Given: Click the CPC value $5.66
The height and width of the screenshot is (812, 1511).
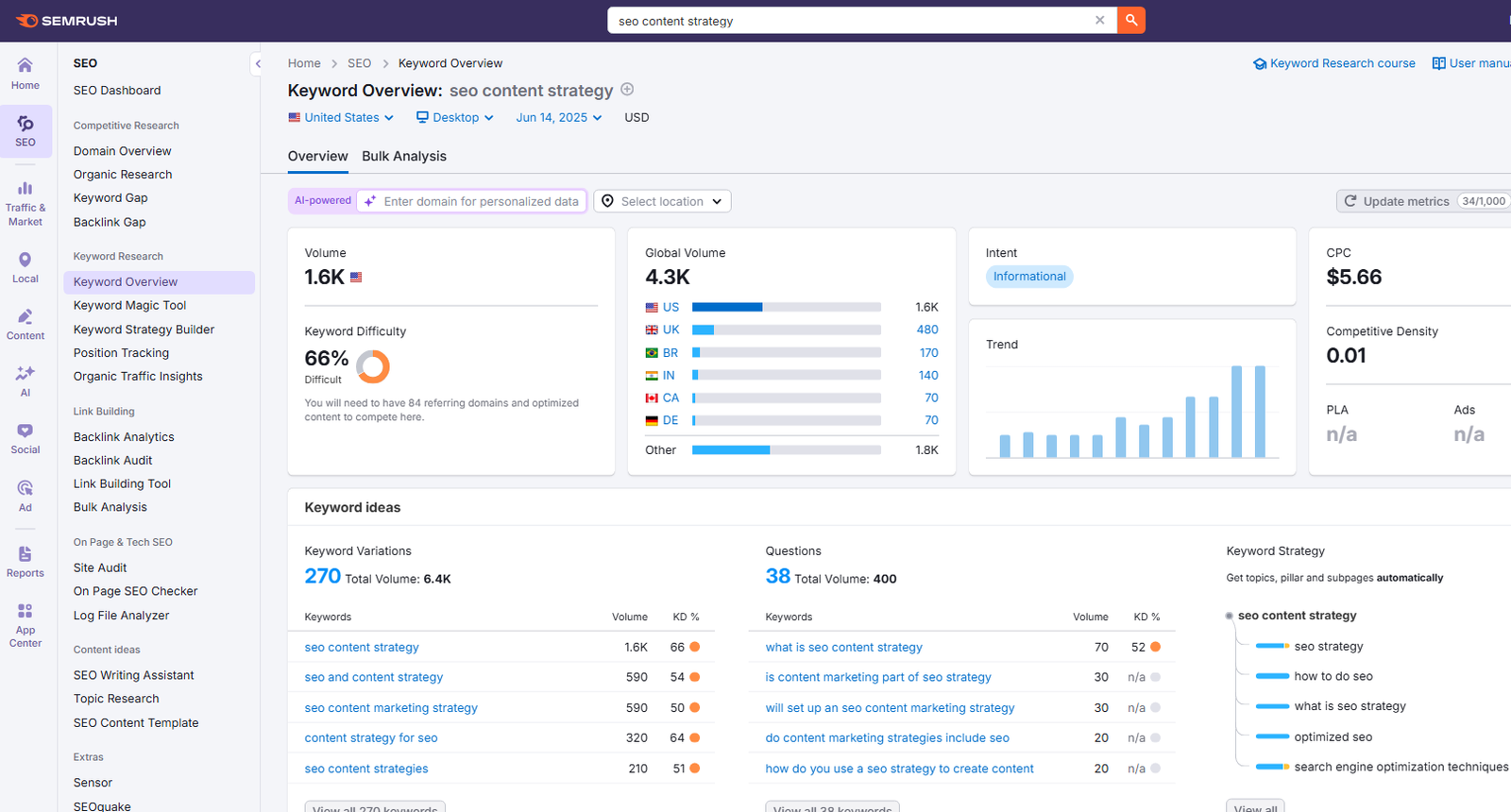Looking at the screenshot, I should click(x=1353, y=278).
